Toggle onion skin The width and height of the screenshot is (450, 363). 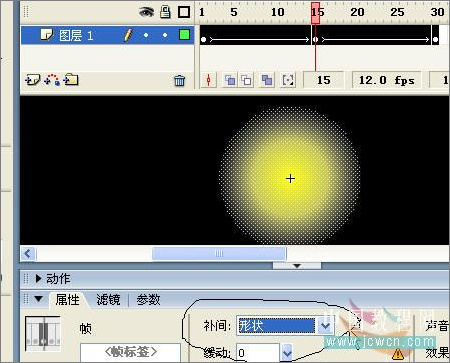coord(230,80)
